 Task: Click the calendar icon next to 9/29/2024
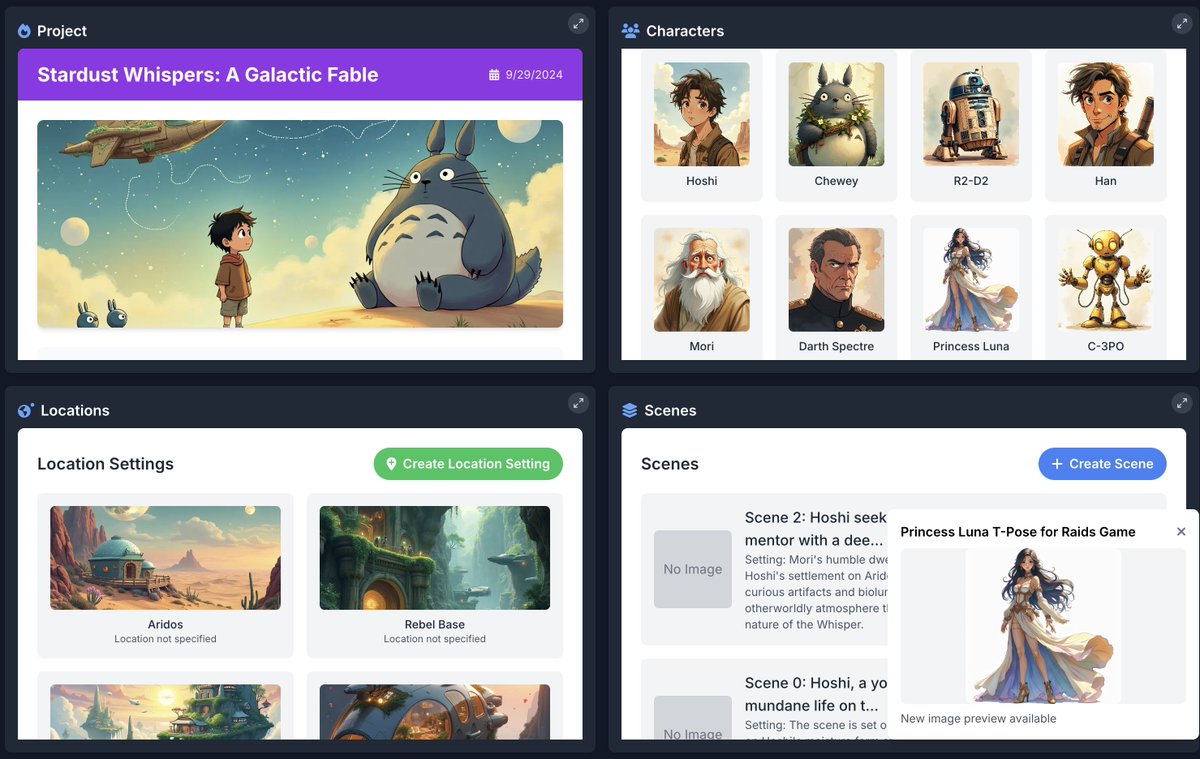[x=493, y=75]
